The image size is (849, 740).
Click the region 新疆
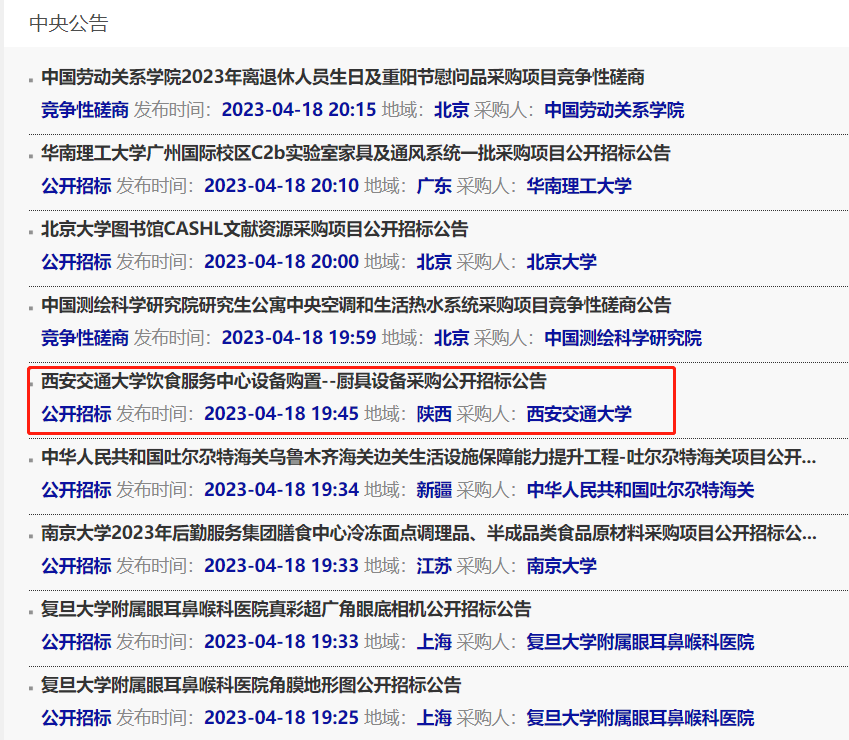434,490
